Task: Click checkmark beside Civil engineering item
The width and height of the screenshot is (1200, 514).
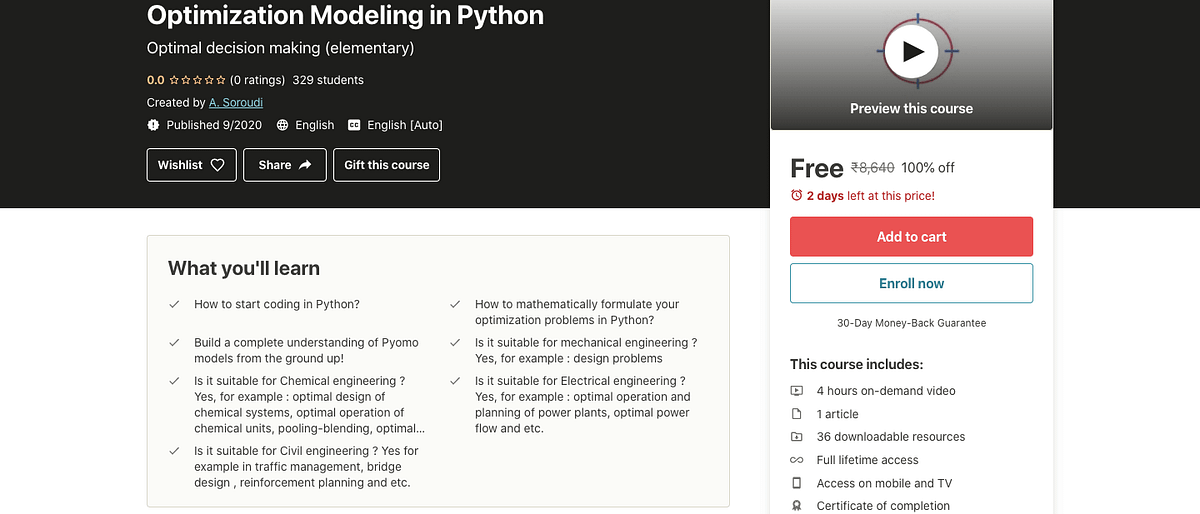Action: 174,451
